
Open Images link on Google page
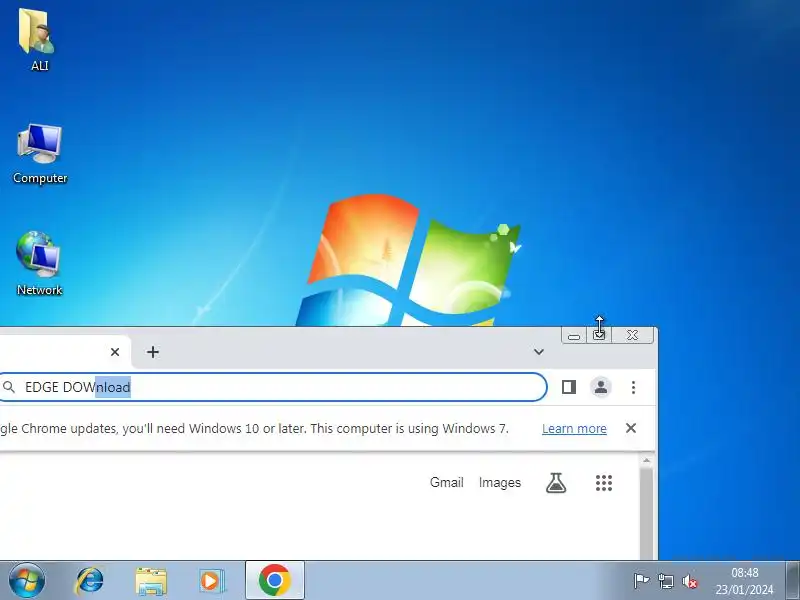point(499,482)
